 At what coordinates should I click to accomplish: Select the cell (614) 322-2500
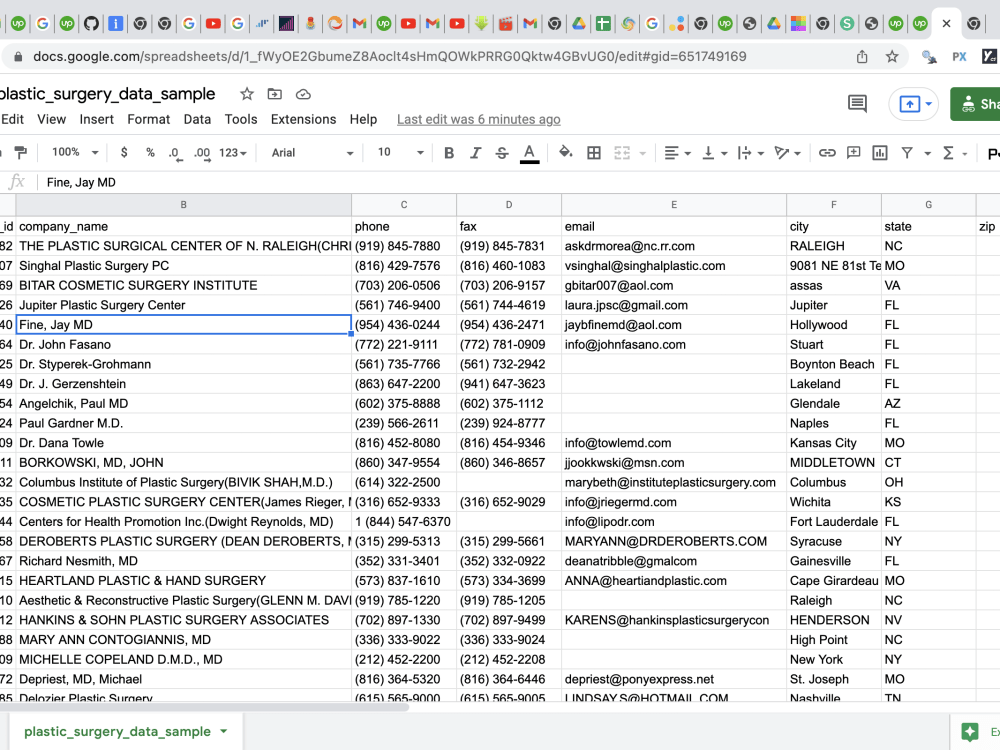point(404,482)
